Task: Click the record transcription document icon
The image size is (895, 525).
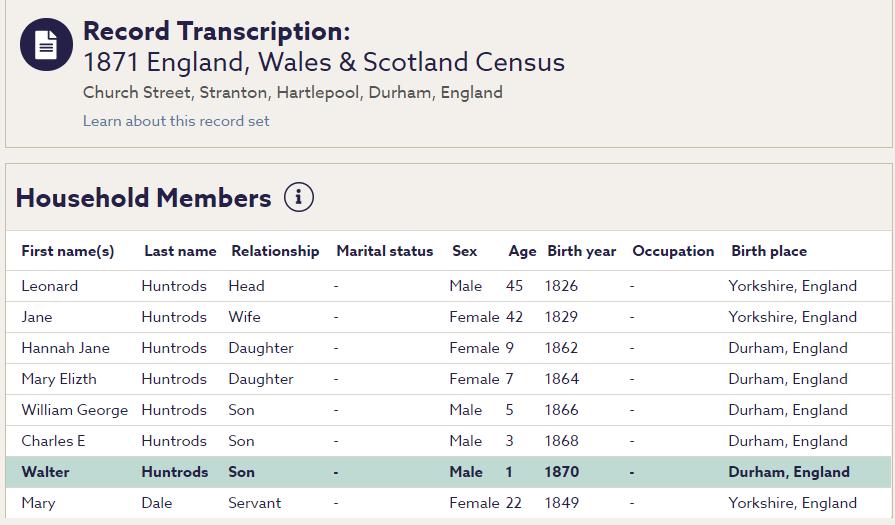Action: [x=46, y=45]
